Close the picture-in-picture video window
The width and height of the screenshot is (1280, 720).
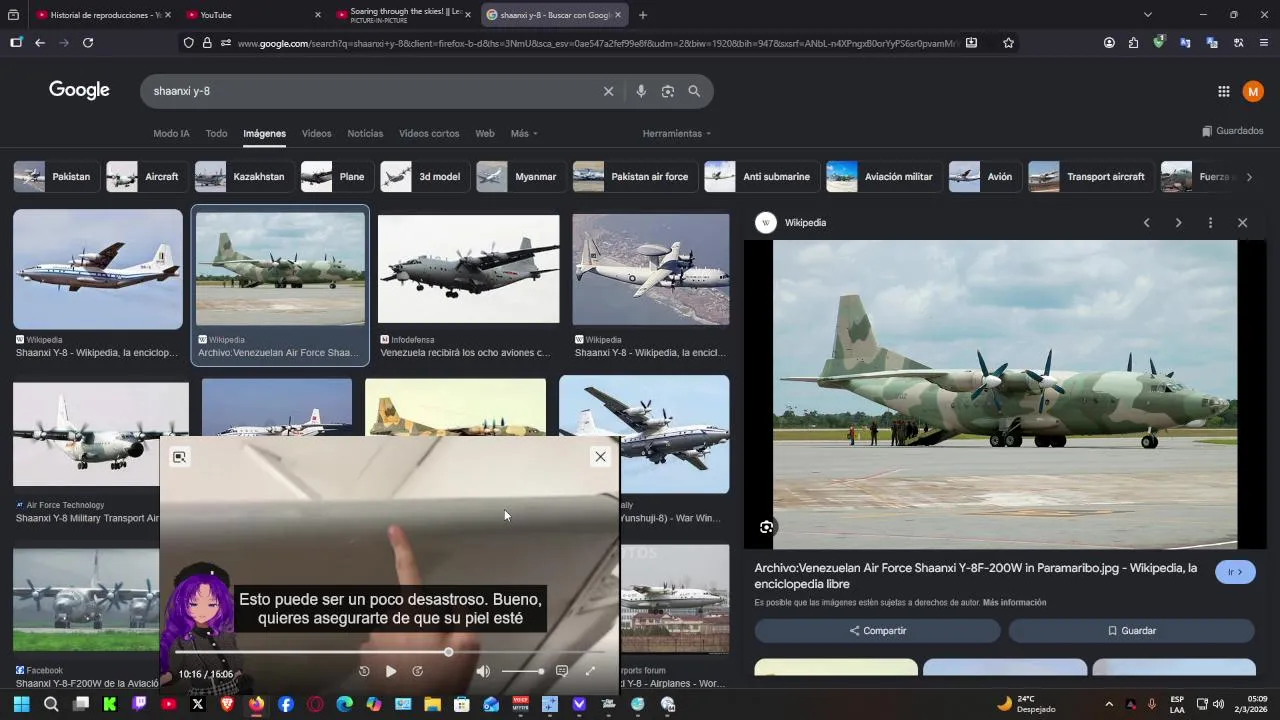600,457
